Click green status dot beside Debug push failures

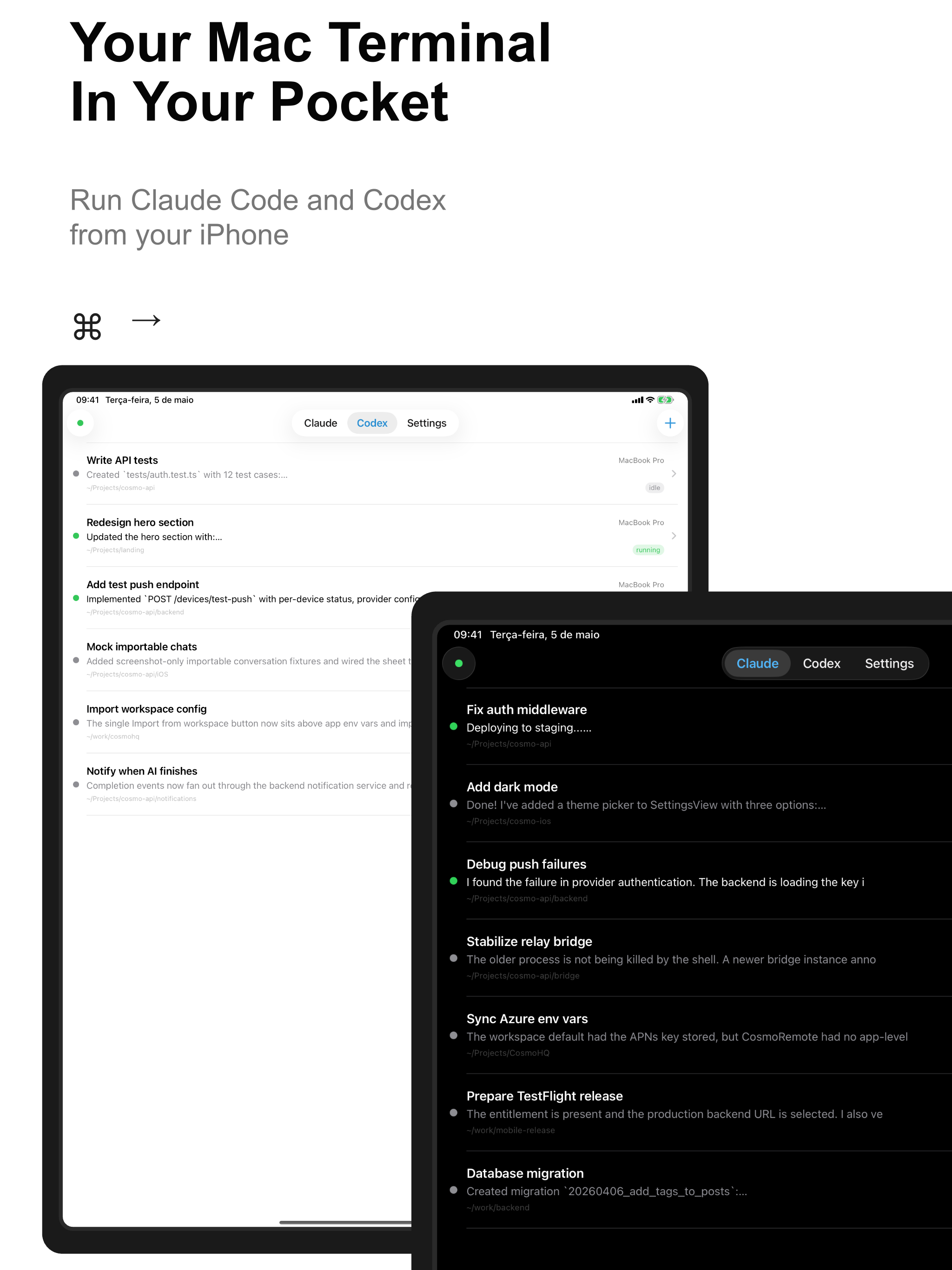(x=454, y=881)
